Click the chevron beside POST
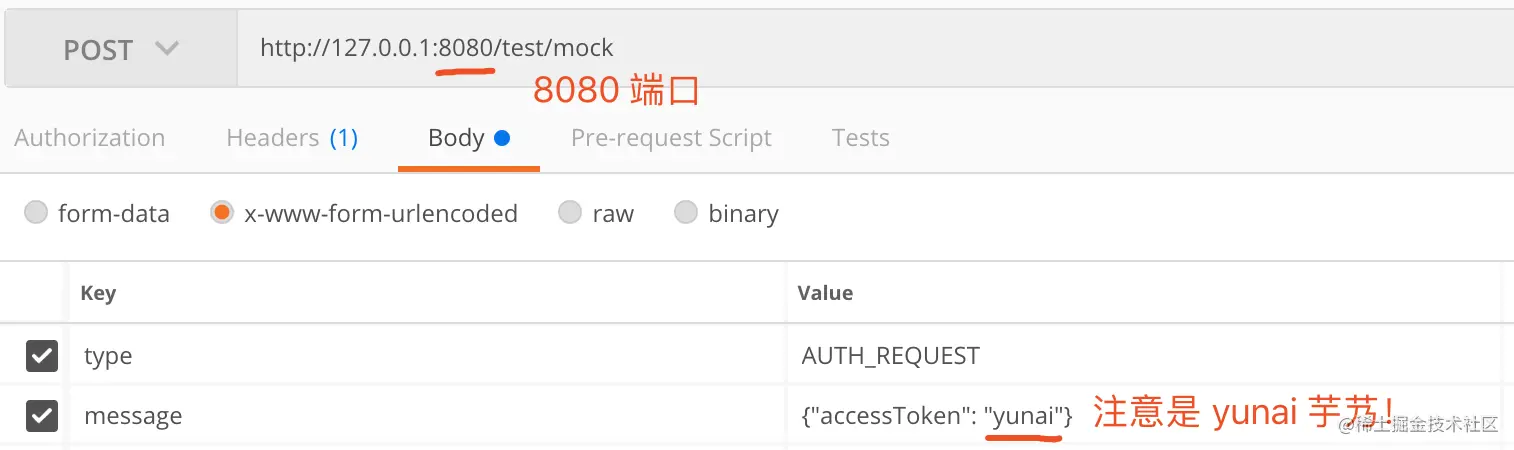This screenshot has width=1514, height=450. [167, 48]
